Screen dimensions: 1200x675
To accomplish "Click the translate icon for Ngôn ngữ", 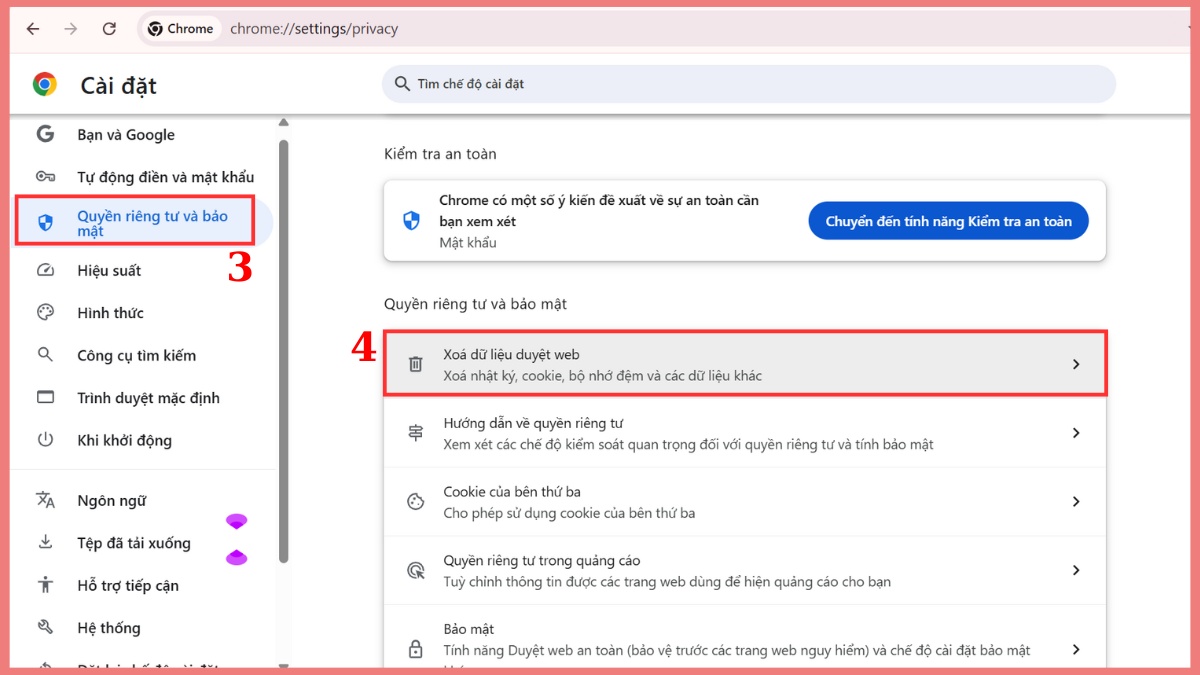I will 45,500.
